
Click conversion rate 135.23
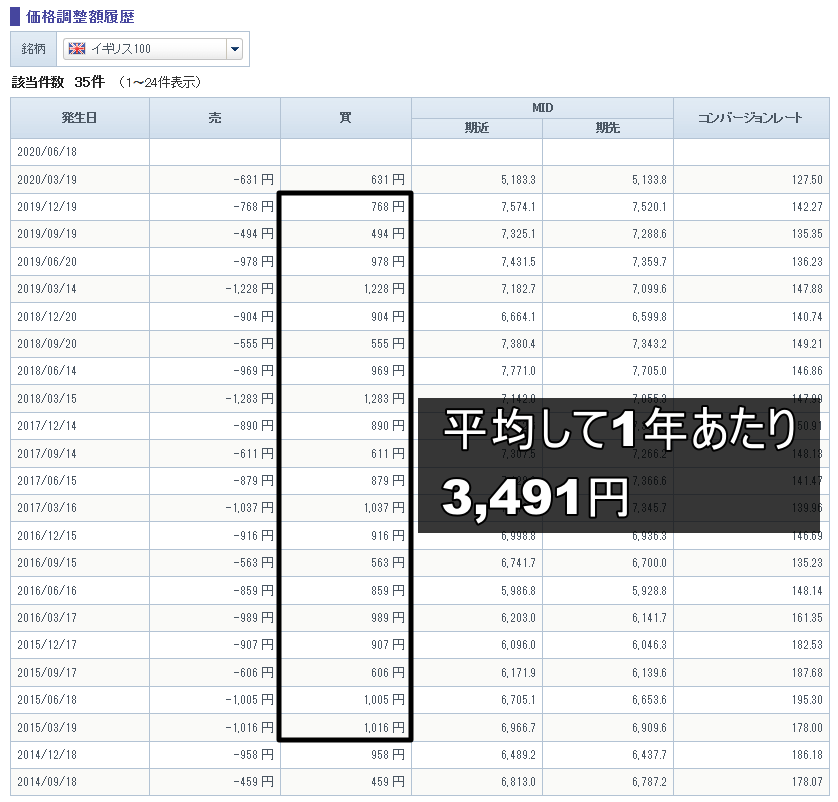pos(807,563)
